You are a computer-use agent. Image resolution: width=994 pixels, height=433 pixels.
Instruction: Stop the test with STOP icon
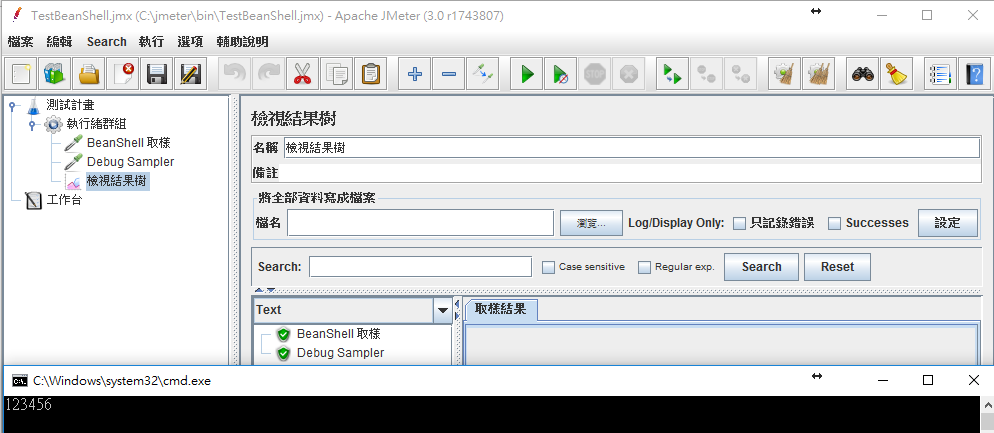tap(595, 74)
